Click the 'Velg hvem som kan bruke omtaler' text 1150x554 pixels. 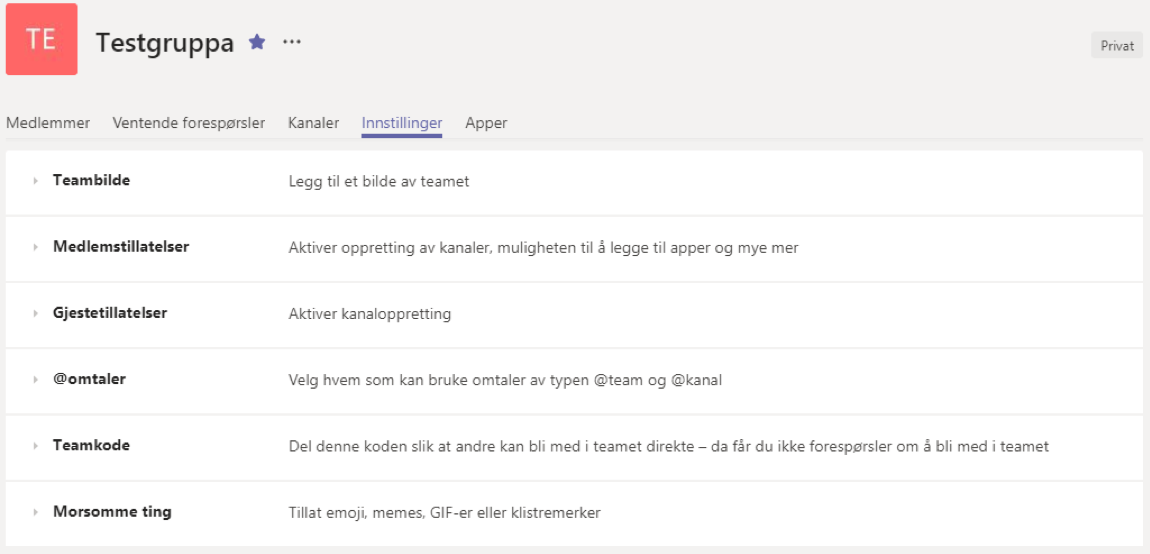(505, 380)
